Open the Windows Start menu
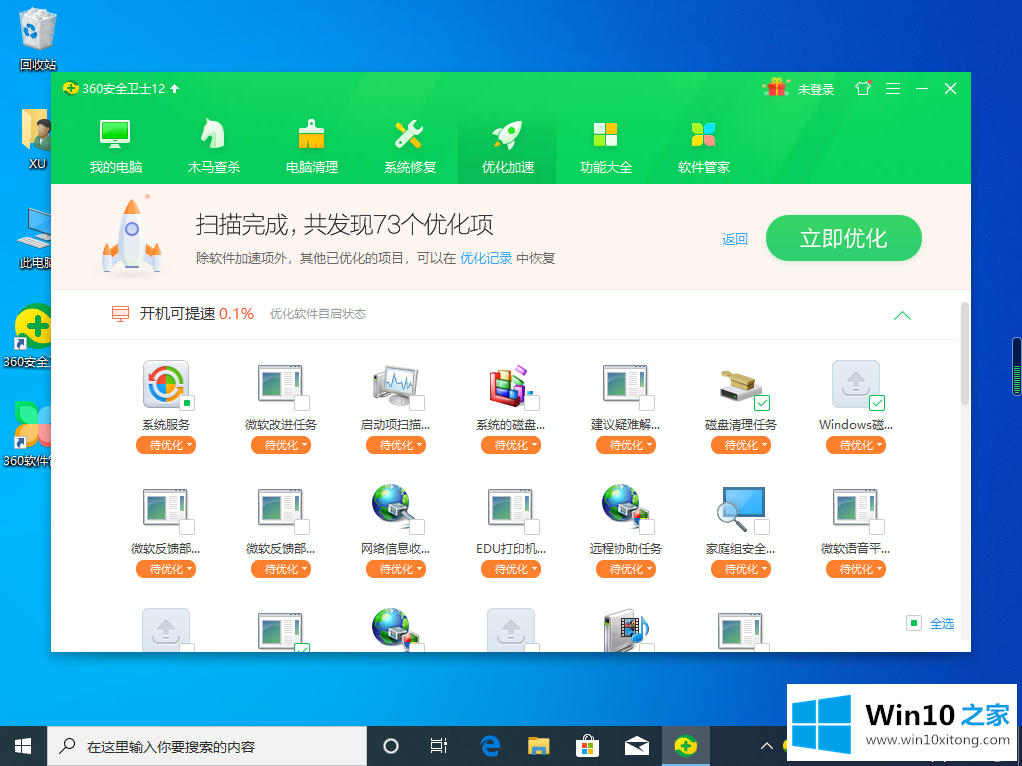 pos(23,746)
